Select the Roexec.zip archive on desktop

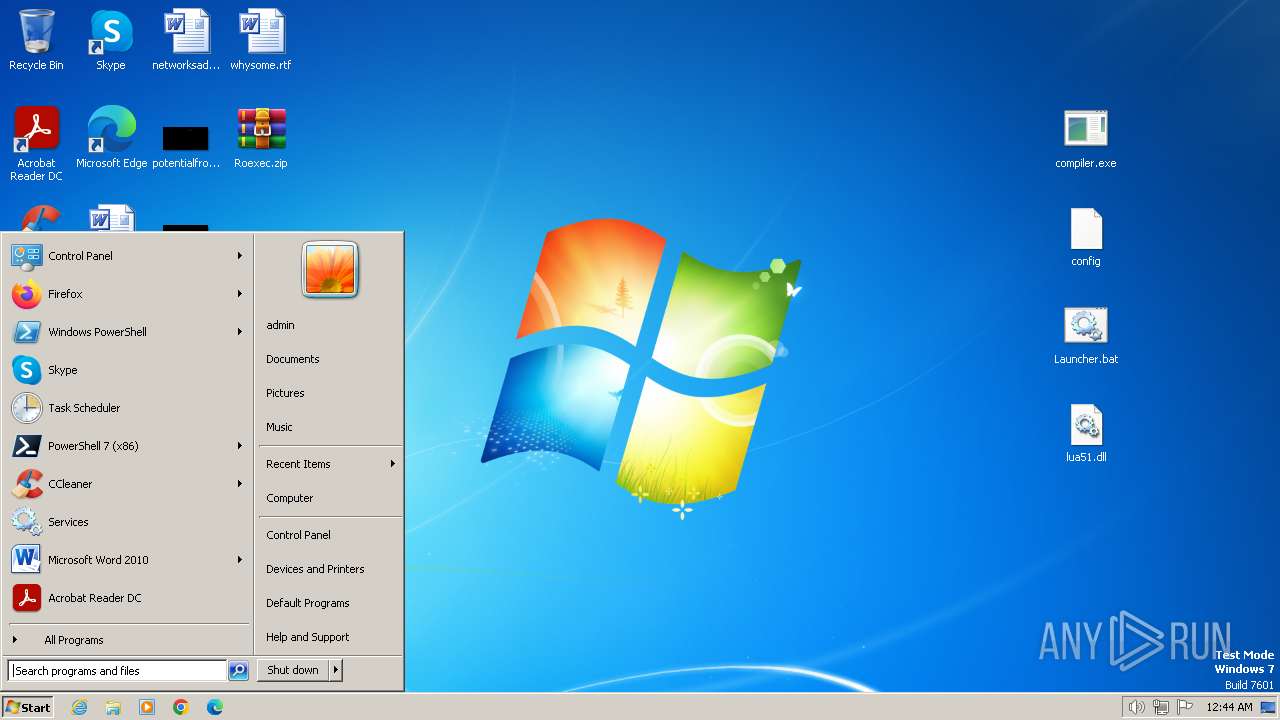click(261, 138)
